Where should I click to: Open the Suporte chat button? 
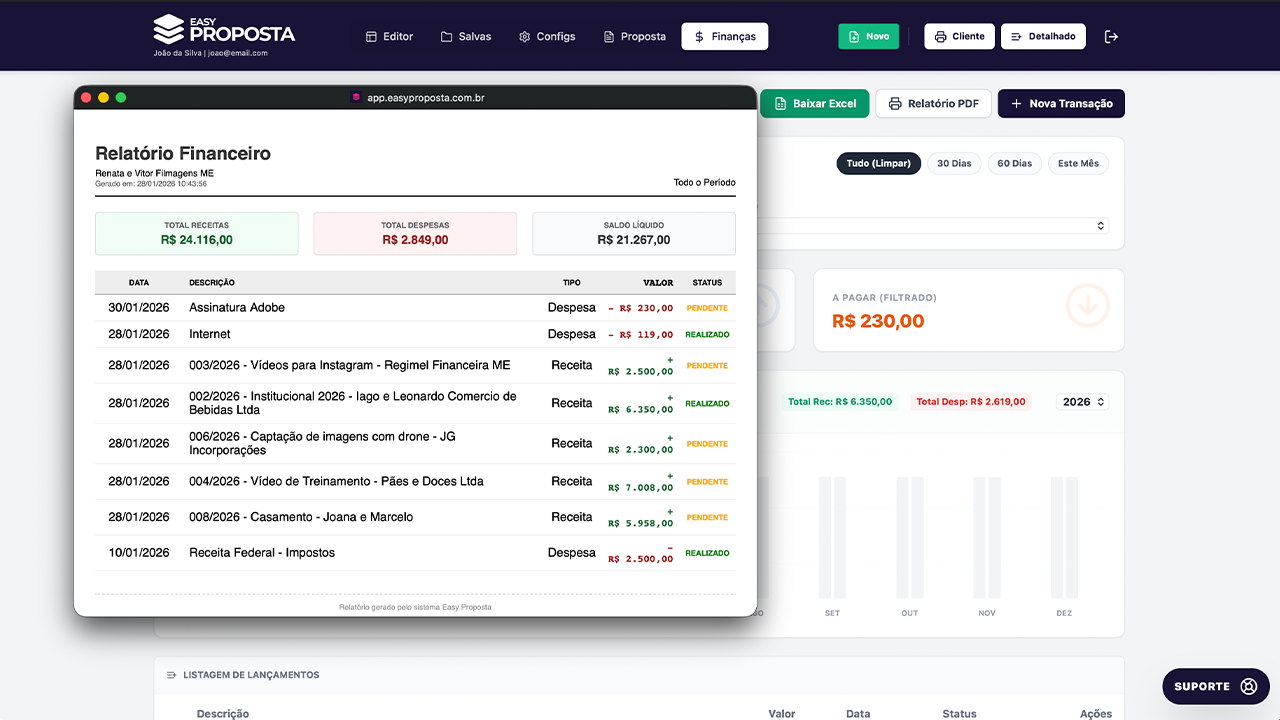1215,686
